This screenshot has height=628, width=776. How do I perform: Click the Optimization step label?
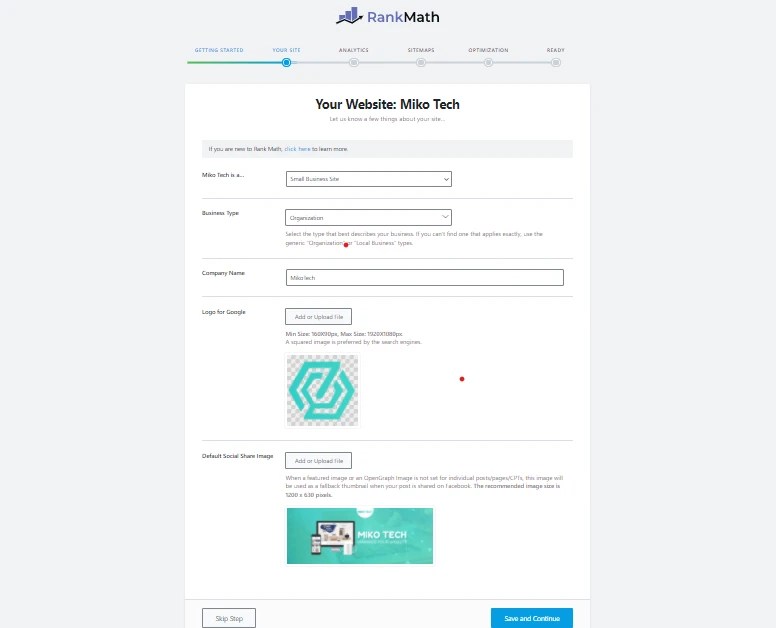coord(488,50)
